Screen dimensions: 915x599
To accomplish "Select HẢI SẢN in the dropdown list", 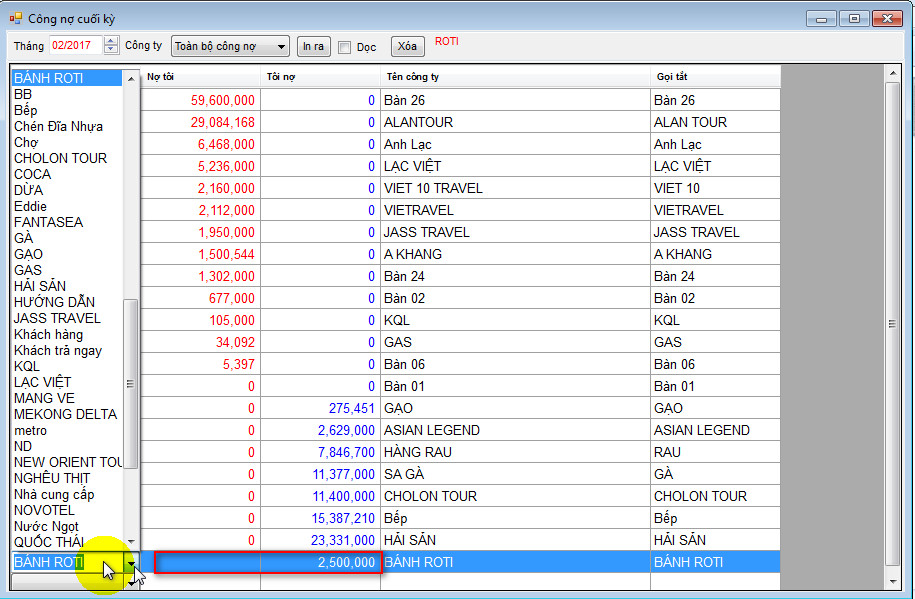I will click(67, 286).
